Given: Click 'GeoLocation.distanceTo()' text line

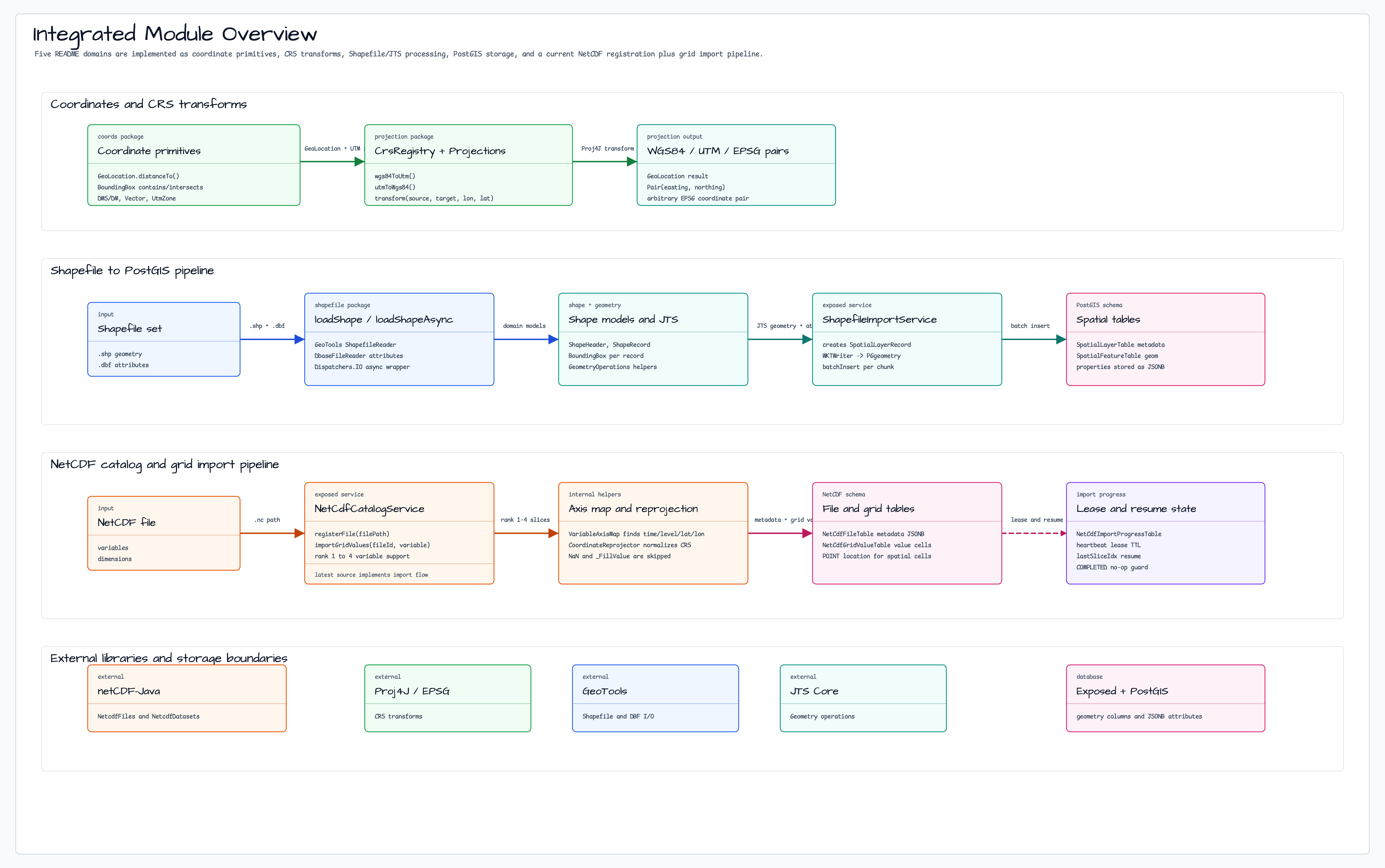Looking at the screenshot, I should click(138, 176).
